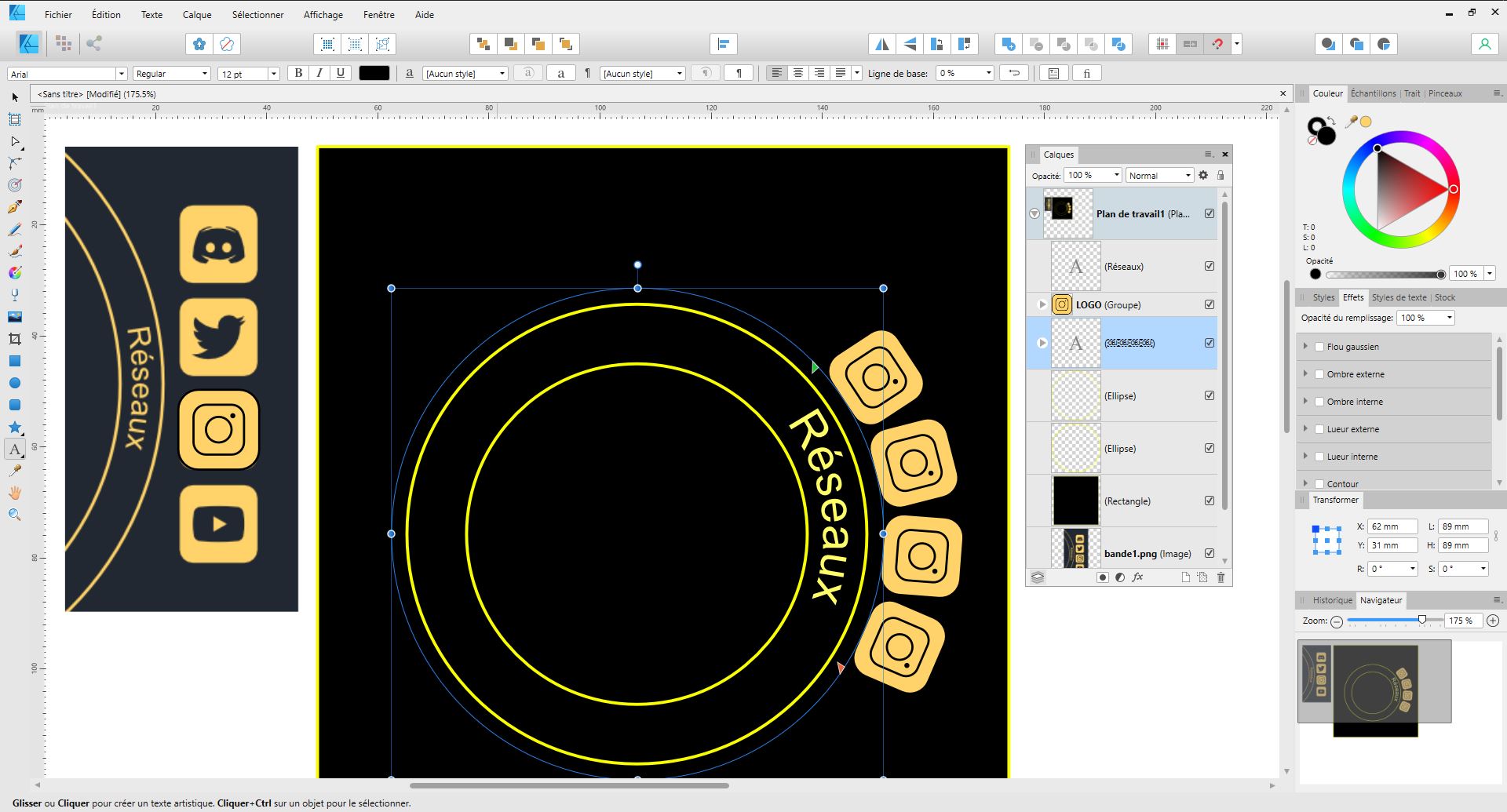This screenshot has width=1507, height=812.
Task: Select the View hand tool
Action: point(15,493)
